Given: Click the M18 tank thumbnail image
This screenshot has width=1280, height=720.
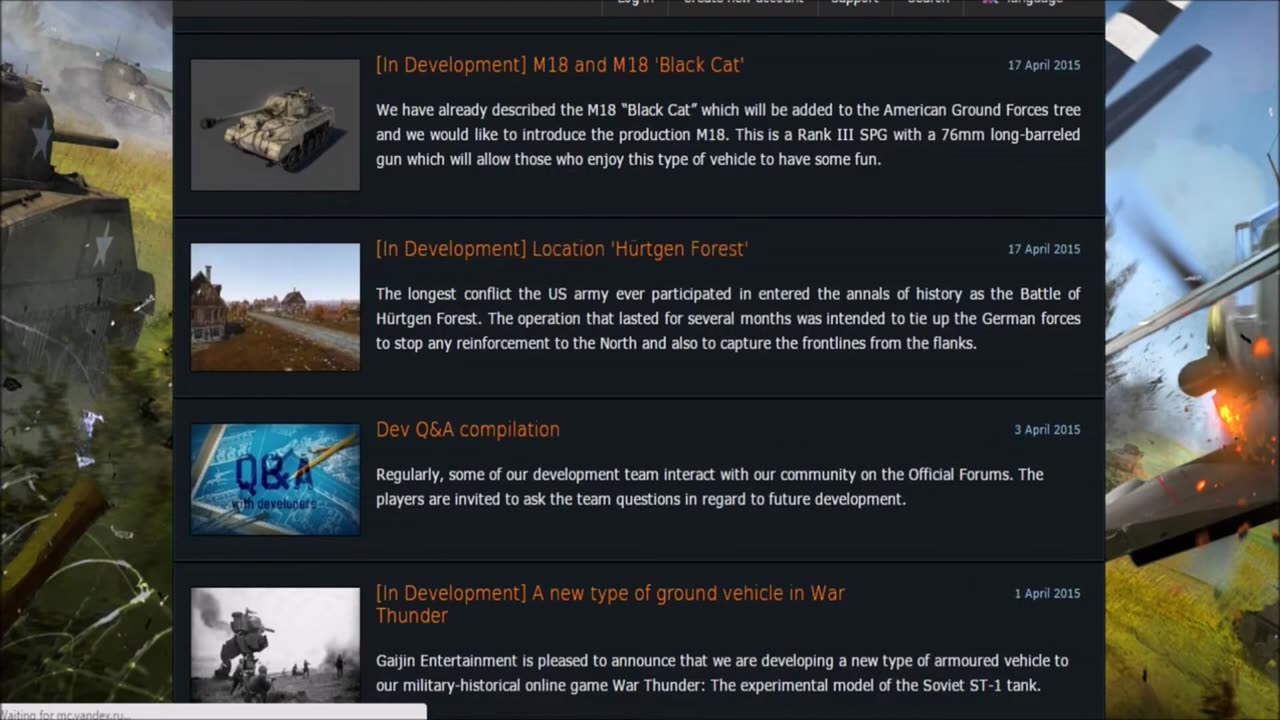Looking at the screenshot, I should coord(275,125).
